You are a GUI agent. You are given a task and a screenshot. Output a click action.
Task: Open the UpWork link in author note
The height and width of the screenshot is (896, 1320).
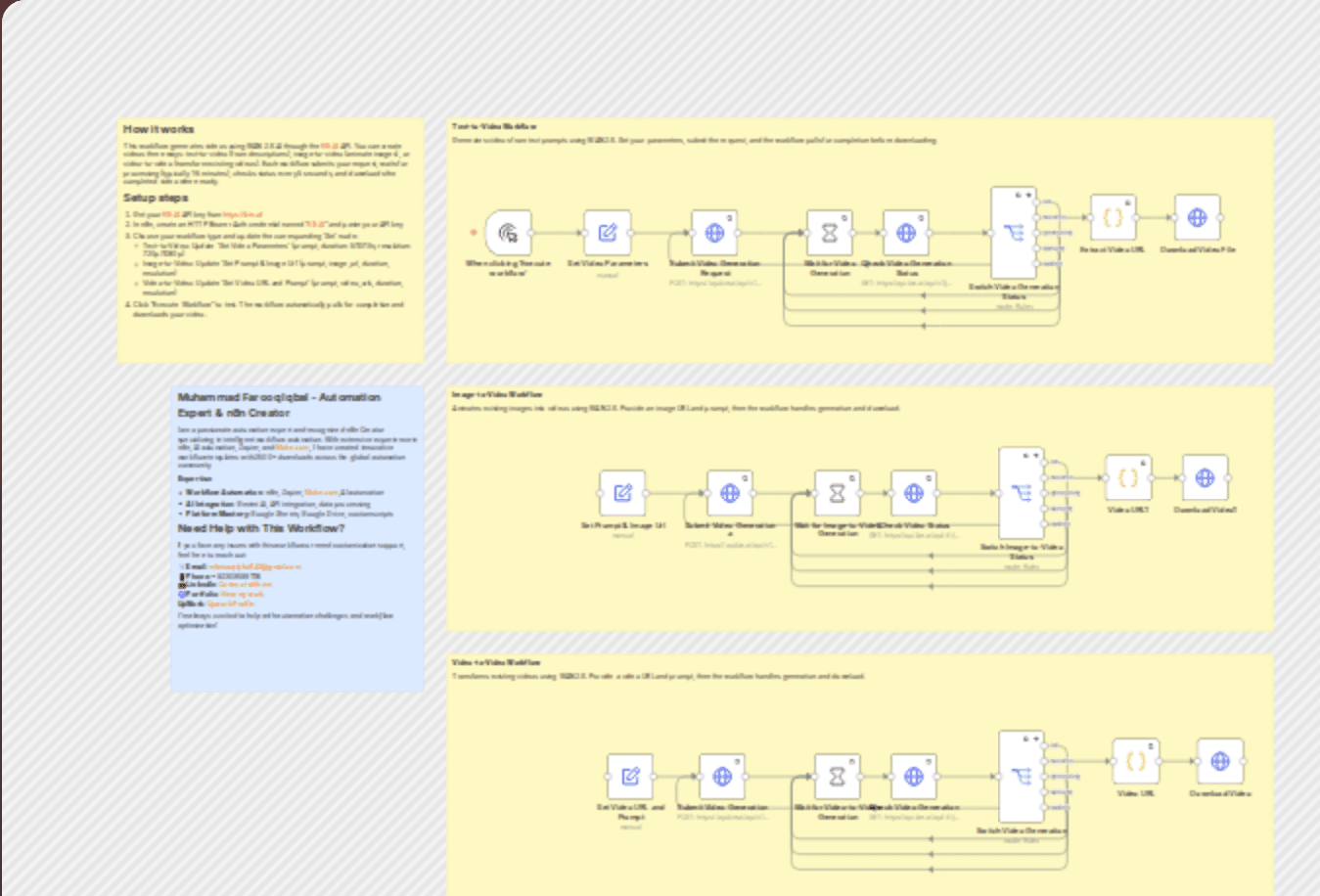[231, 604]
